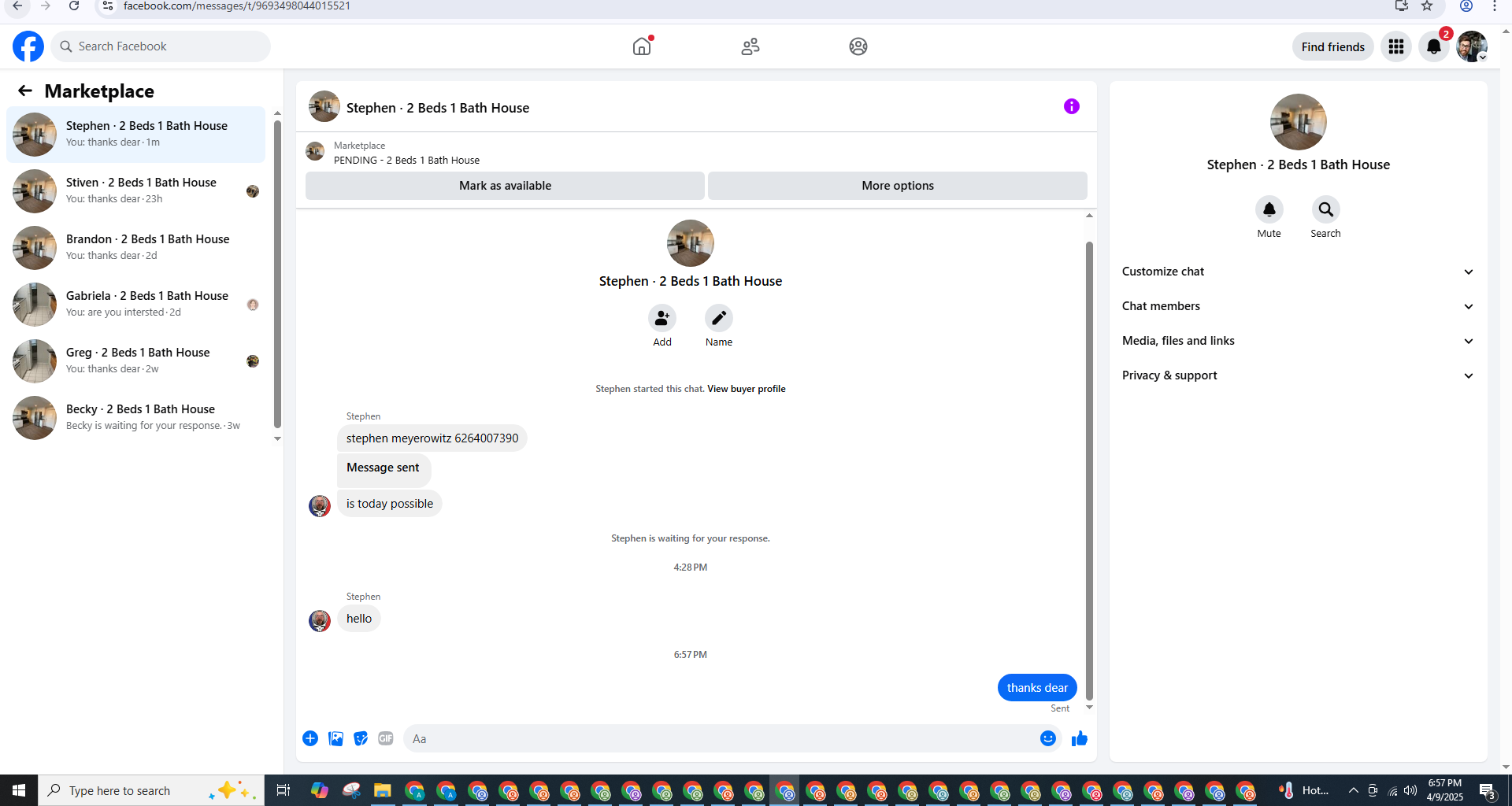Expand the Privacy & support section
Viewport: 1512px width, 806px height.
(1299, 375)
